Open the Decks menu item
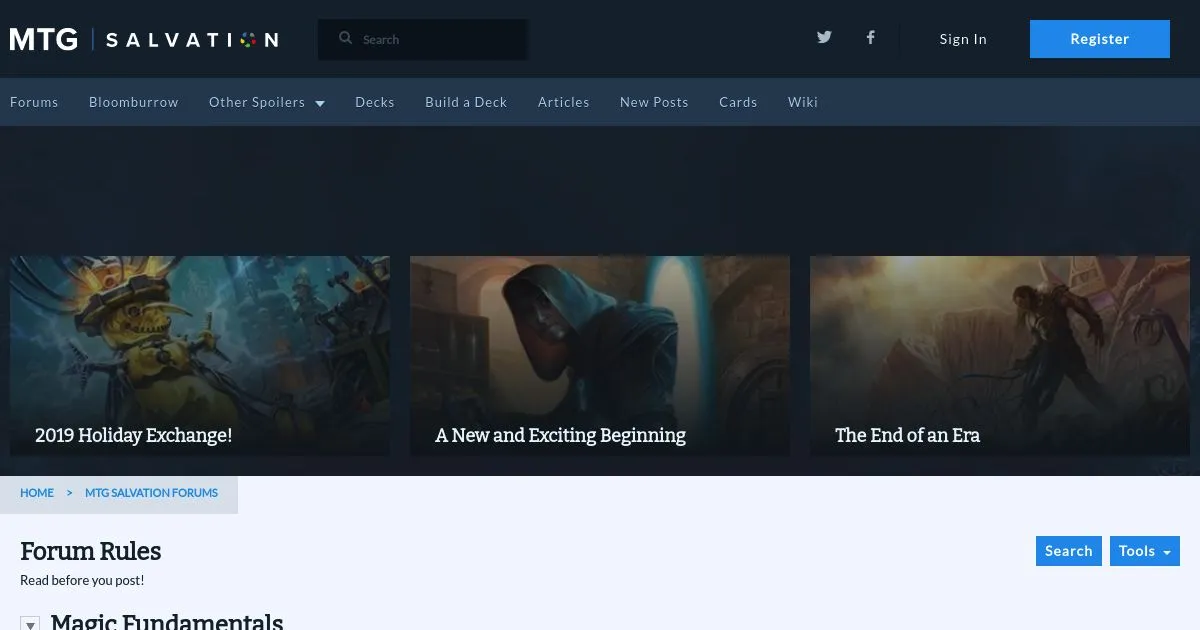1200x630 pixels. click(375, 102)
